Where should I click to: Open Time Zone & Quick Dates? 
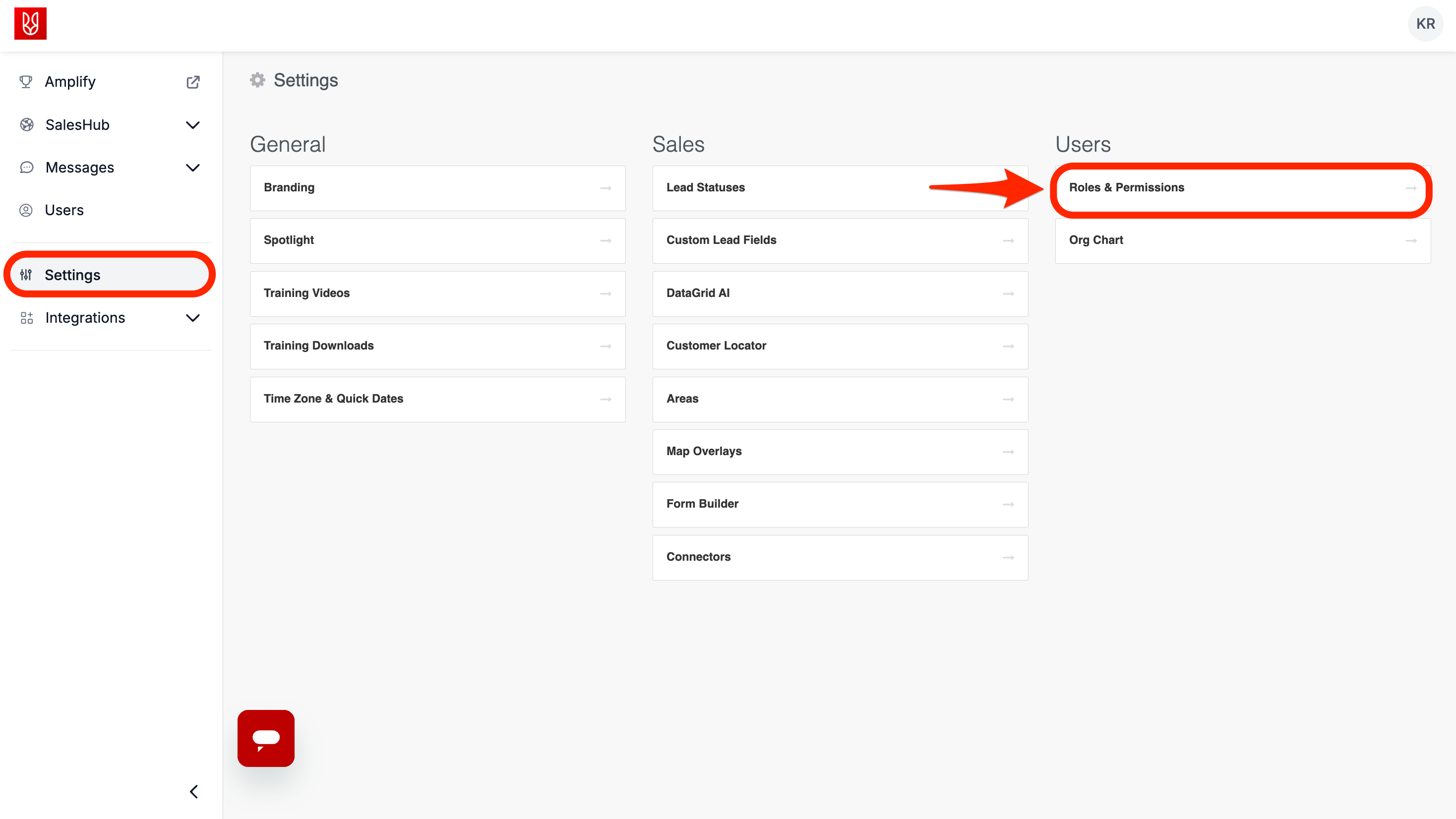point(437,399)
